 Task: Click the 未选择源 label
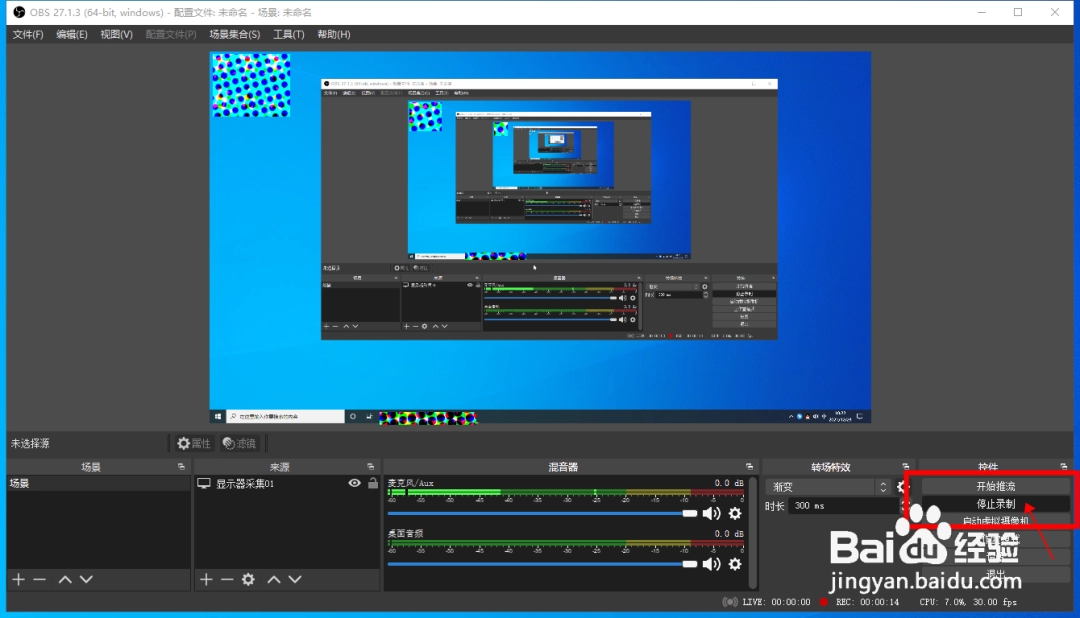pos(30,444)
